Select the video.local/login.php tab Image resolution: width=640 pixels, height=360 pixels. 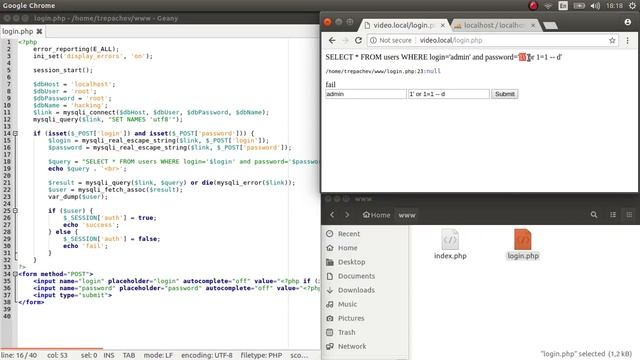click(403, 25)
